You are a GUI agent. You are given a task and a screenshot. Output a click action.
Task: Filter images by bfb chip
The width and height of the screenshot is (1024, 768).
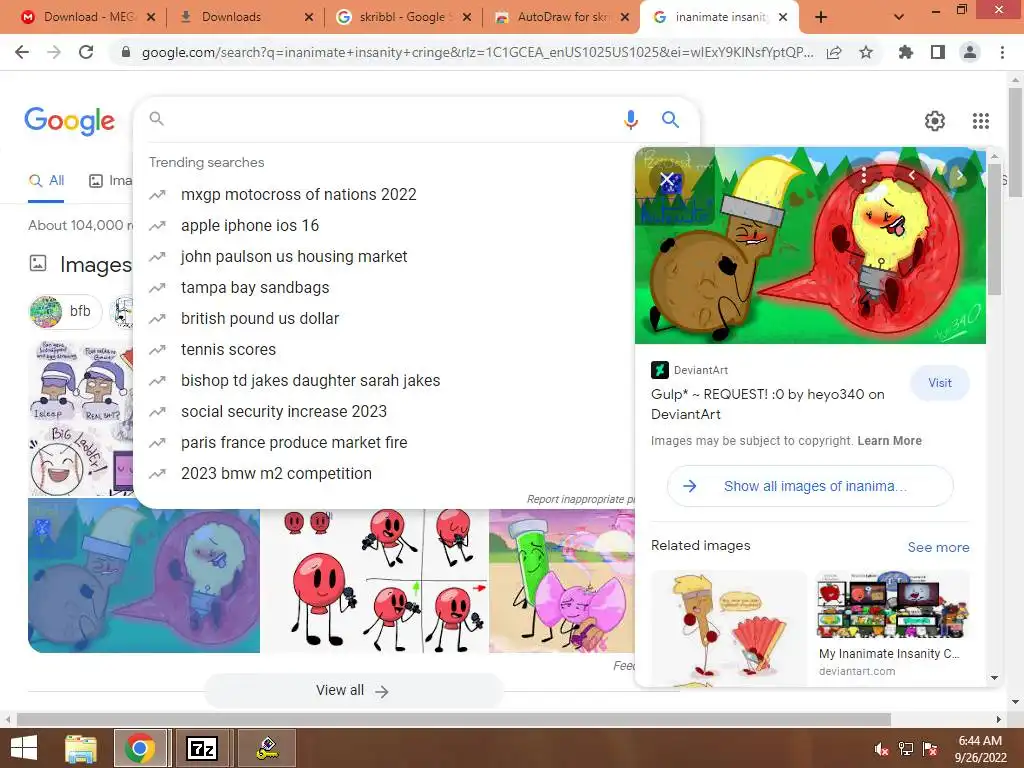(65, 312)
